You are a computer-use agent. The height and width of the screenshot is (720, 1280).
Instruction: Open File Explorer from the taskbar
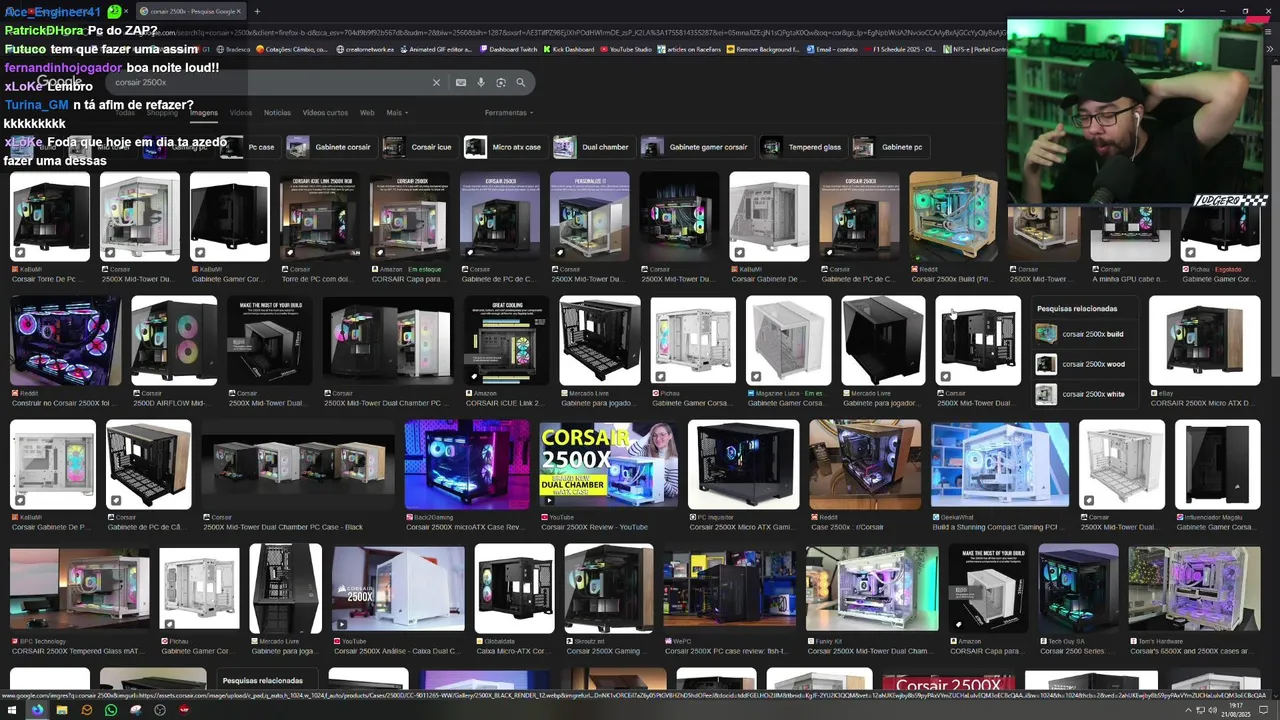[x=61, y=710]
